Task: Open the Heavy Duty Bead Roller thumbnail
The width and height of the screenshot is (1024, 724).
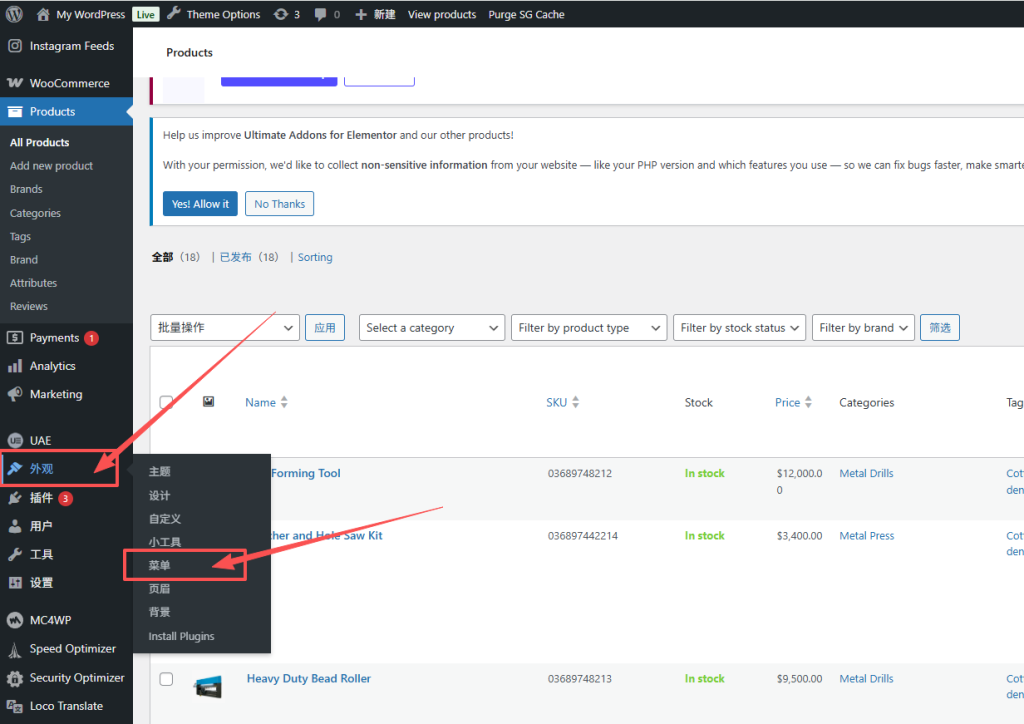Action: pyautogui.click(x=208, y=686)
